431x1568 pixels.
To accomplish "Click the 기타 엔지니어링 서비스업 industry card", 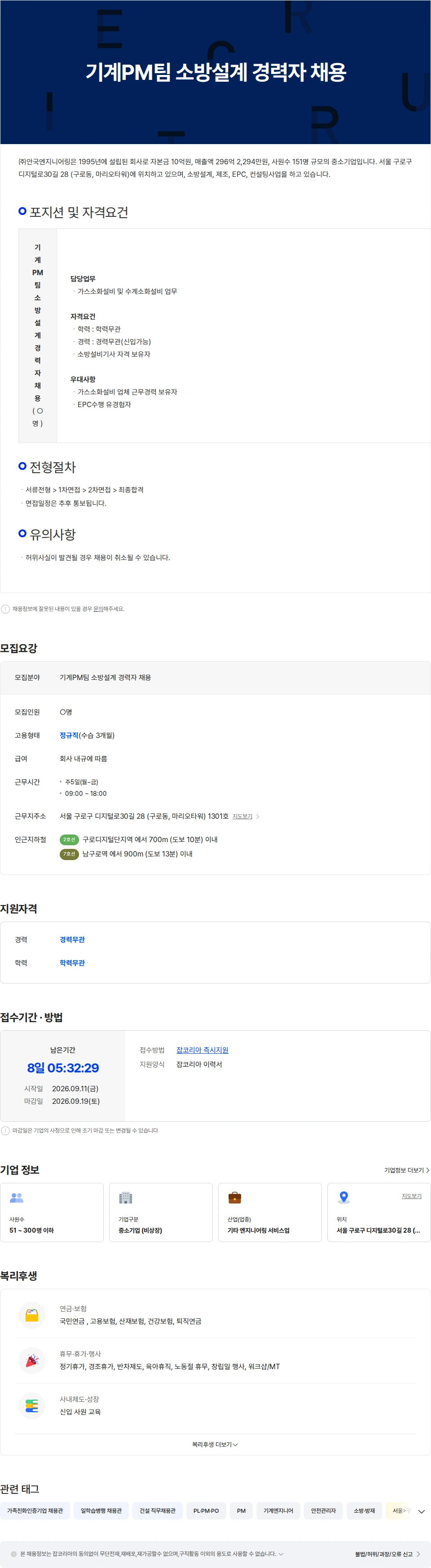I will point(270,1212).
